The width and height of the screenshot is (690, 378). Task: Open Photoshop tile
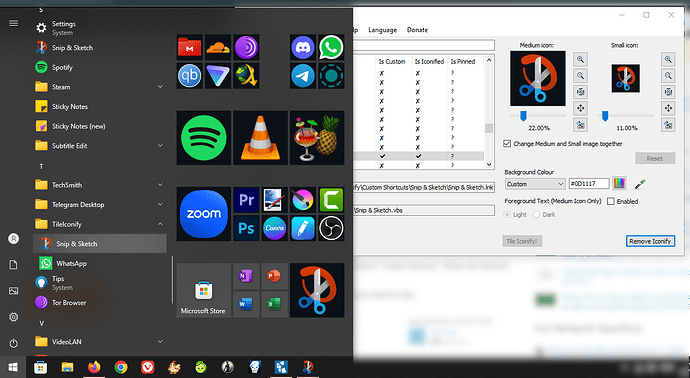246,228
